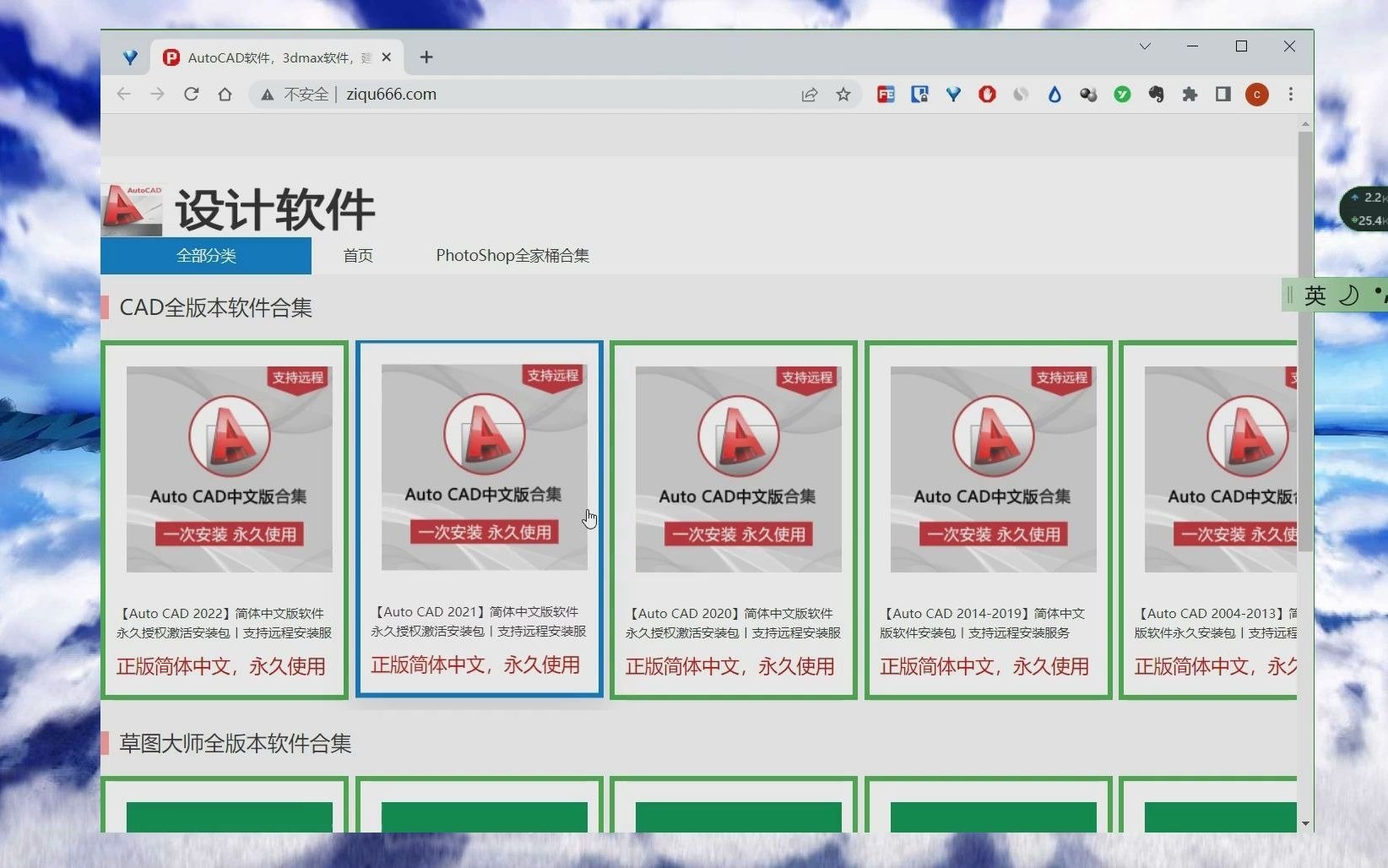Click the scrollbar down arrow
Screen dimensions: 1388x868
coord(1306,823)
